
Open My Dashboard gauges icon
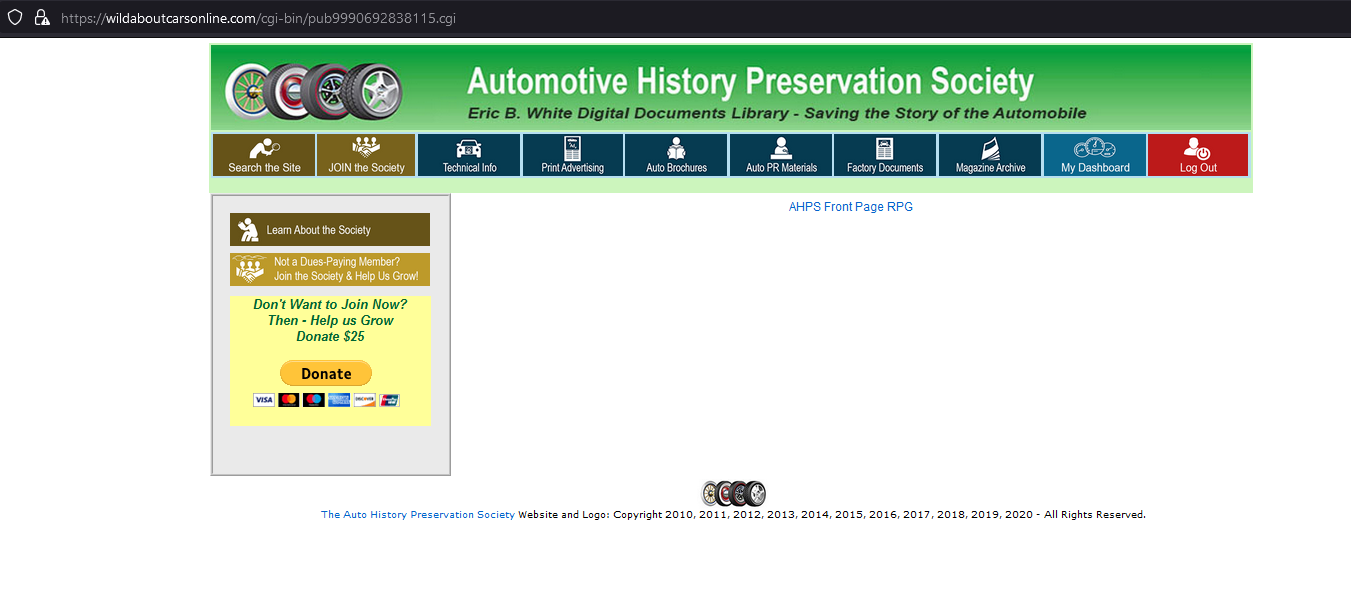pyautogui.click(x=1095, y=155)
